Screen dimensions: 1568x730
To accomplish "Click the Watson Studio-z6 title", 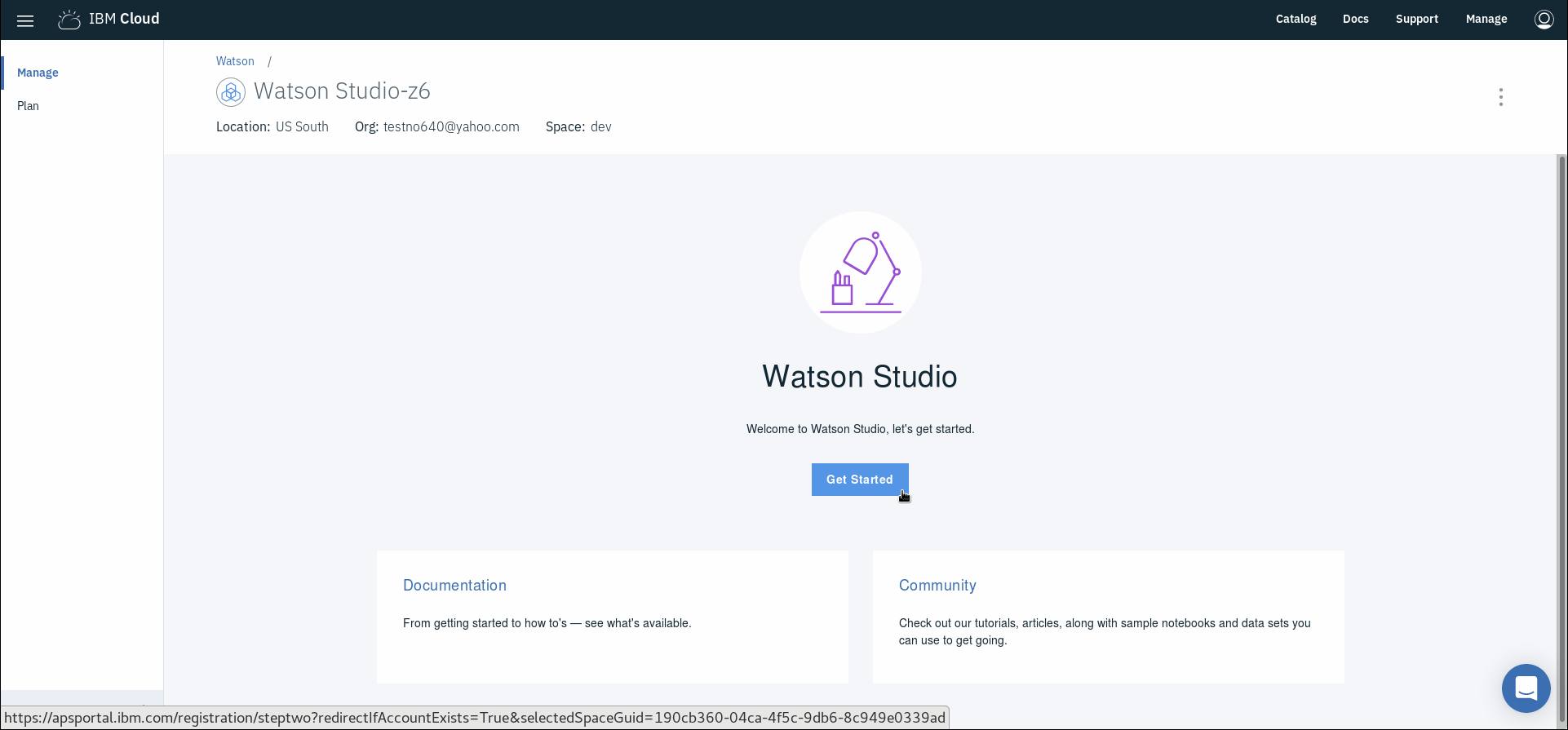I will (342, 91).
